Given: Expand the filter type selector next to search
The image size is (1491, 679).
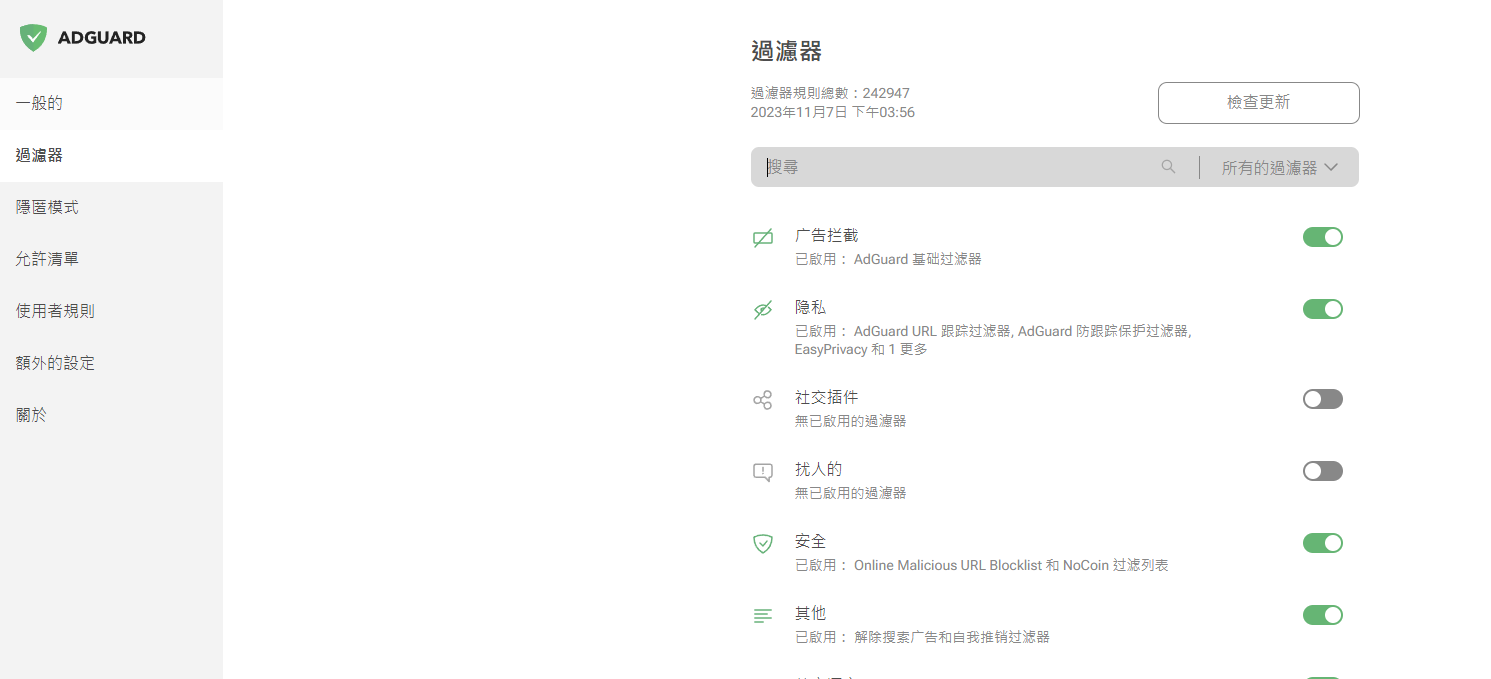Looking at the screenshot, I should coord(1278,167).
